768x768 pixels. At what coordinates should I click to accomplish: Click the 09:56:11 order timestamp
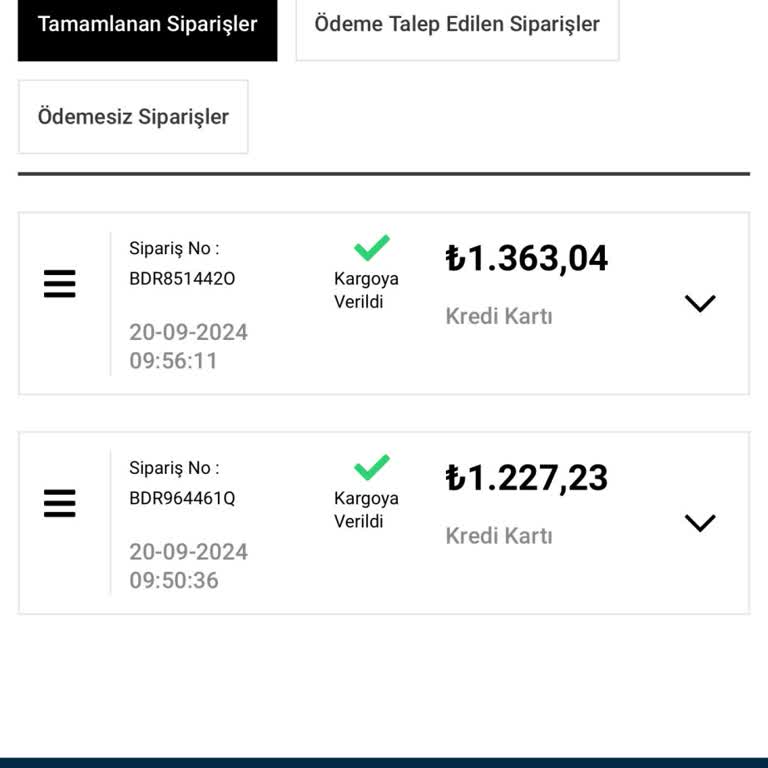tap(173, 361)
